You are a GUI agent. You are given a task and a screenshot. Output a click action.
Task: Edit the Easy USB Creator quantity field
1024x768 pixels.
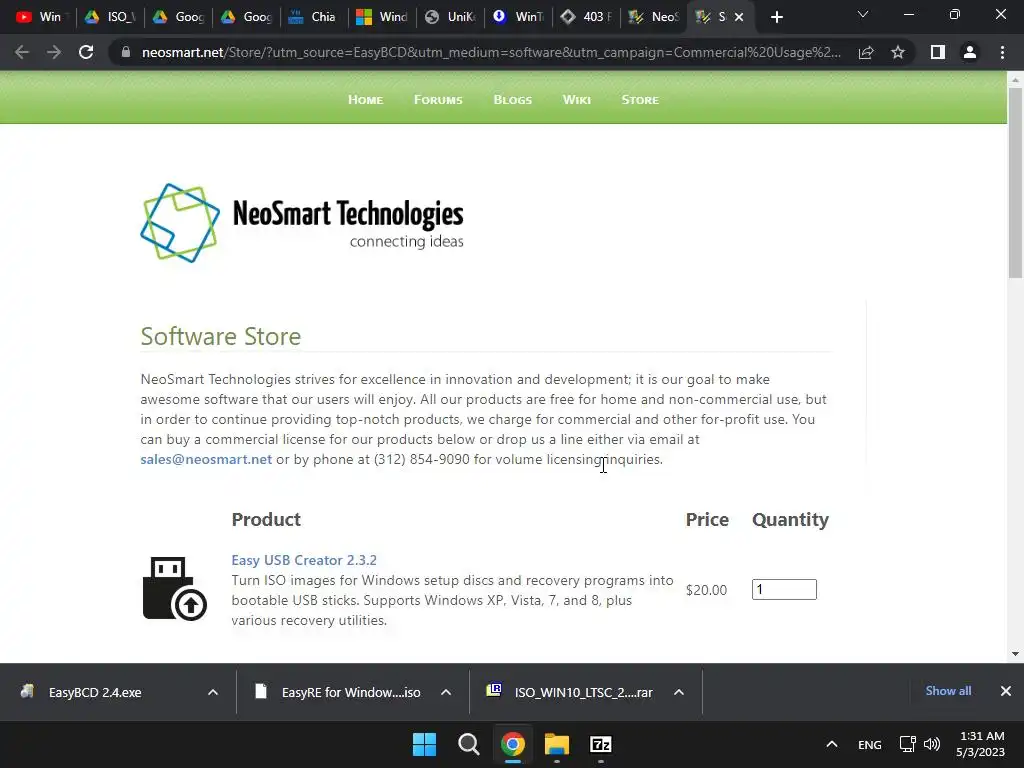click(x=784, y=590)
